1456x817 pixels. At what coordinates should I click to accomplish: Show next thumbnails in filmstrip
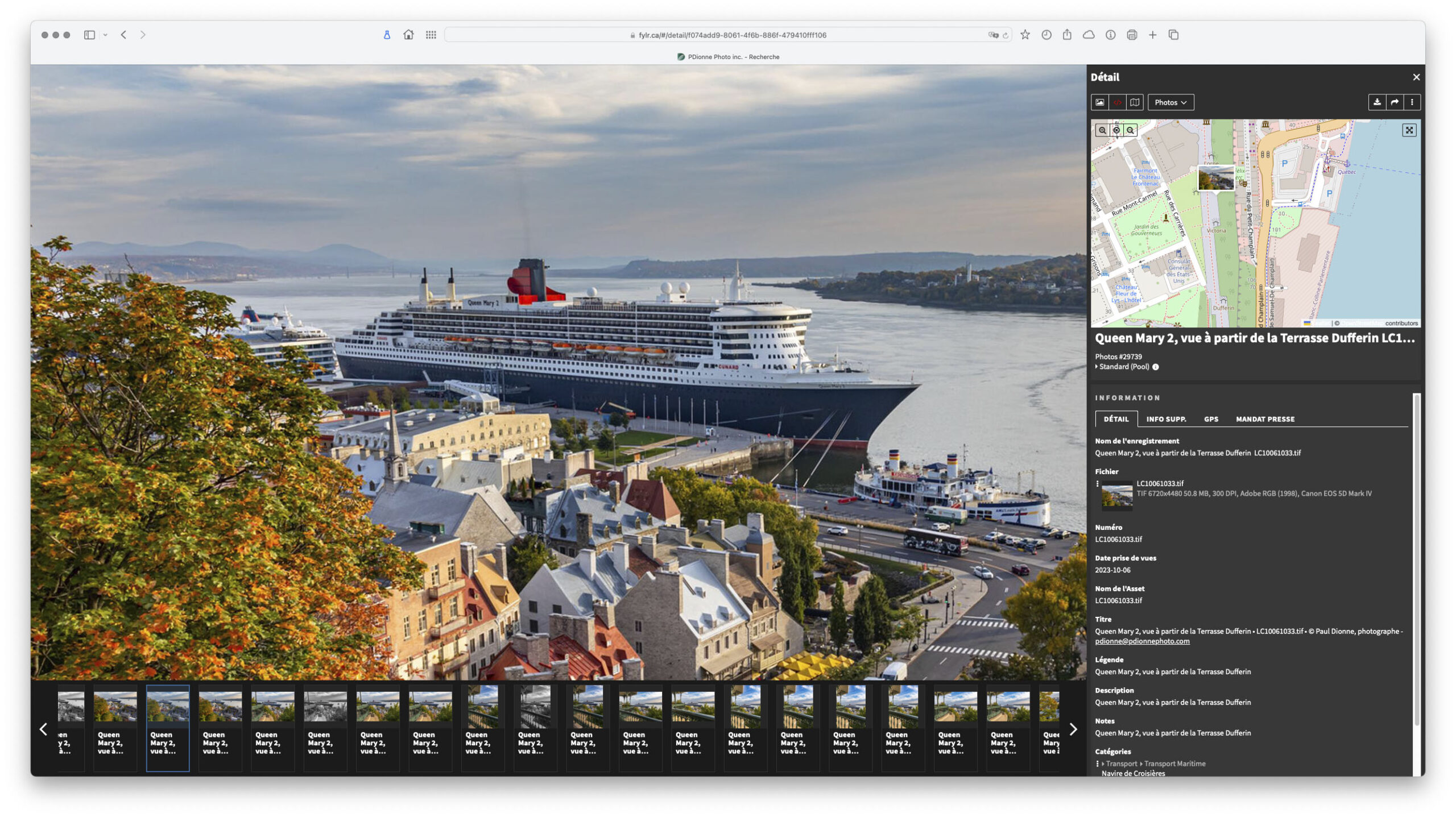(1073, 729)
